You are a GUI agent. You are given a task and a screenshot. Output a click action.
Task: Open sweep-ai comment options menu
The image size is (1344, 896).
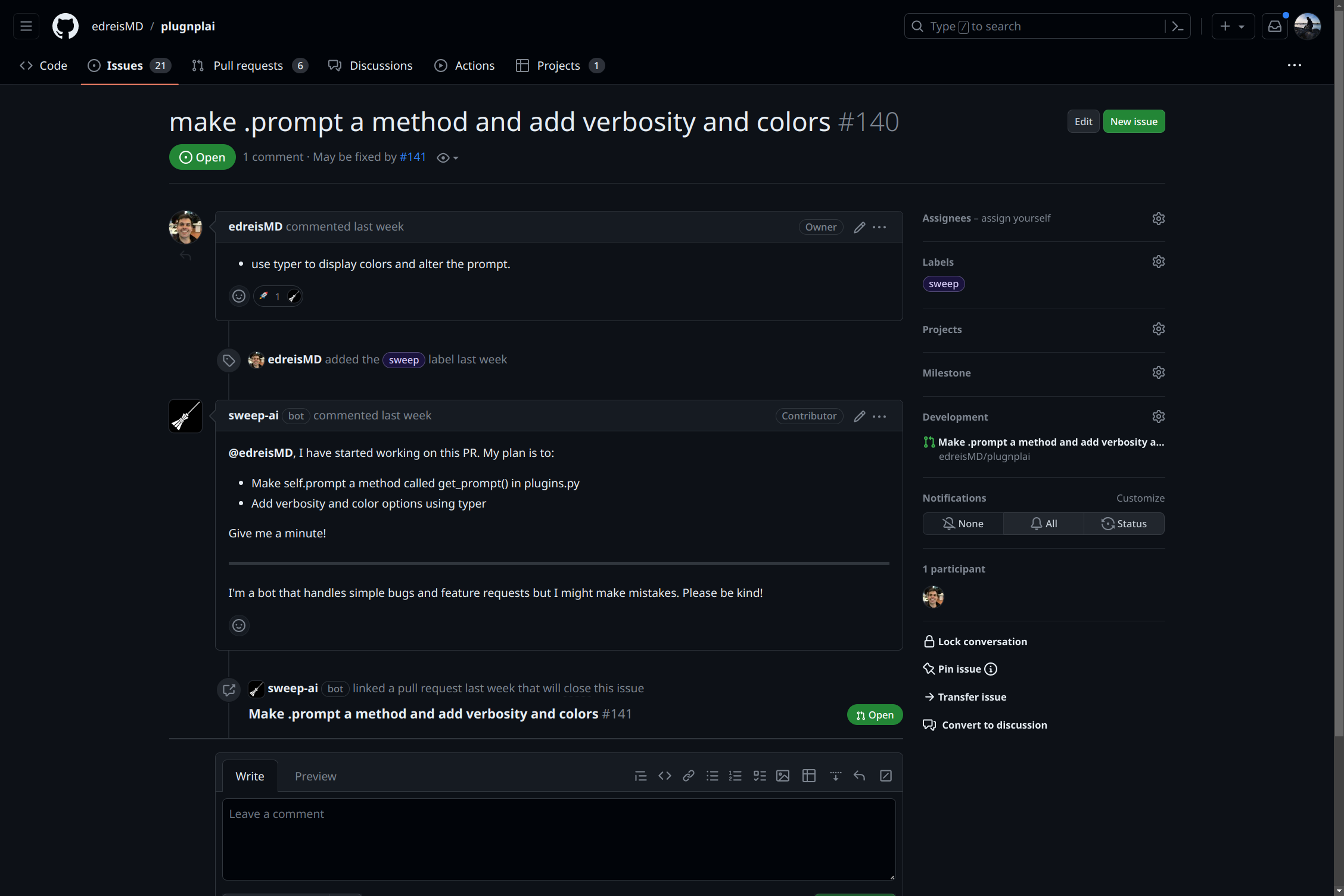[879, 416]
